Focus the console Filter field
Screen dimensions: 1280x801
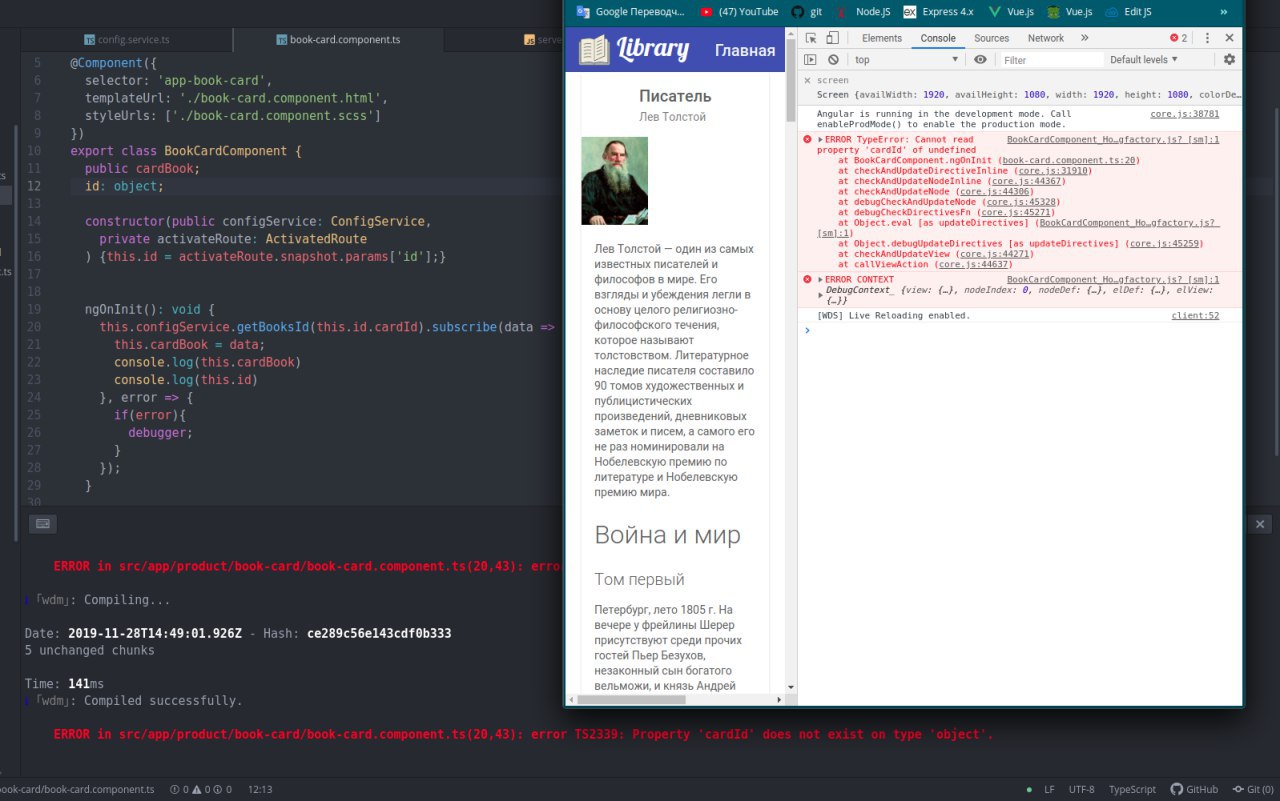pyautogui.click(x=1052, y=60)
